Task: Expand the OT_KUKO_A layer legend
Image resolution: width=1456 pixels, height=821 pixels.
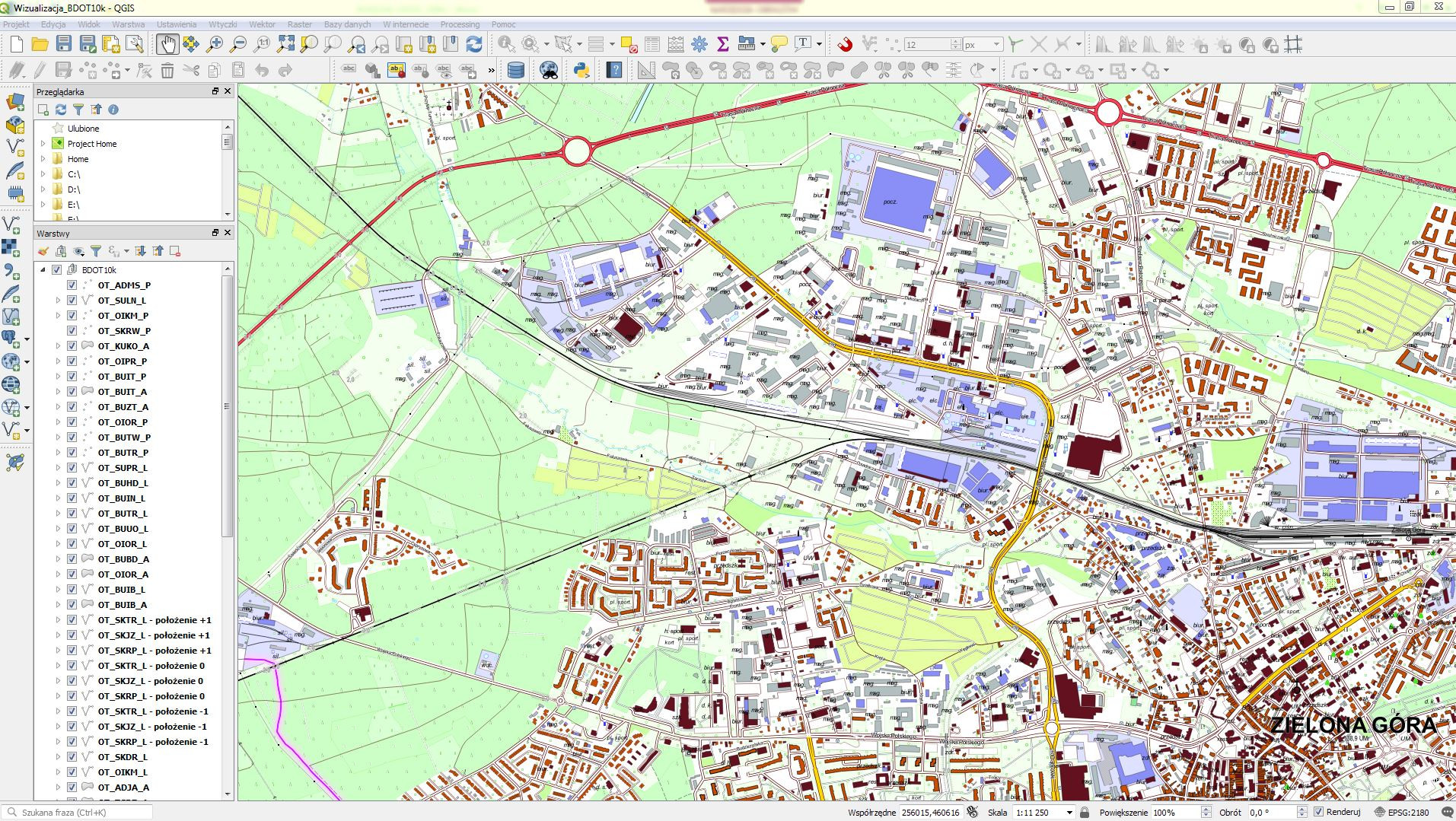Action: tap(58, 346)
